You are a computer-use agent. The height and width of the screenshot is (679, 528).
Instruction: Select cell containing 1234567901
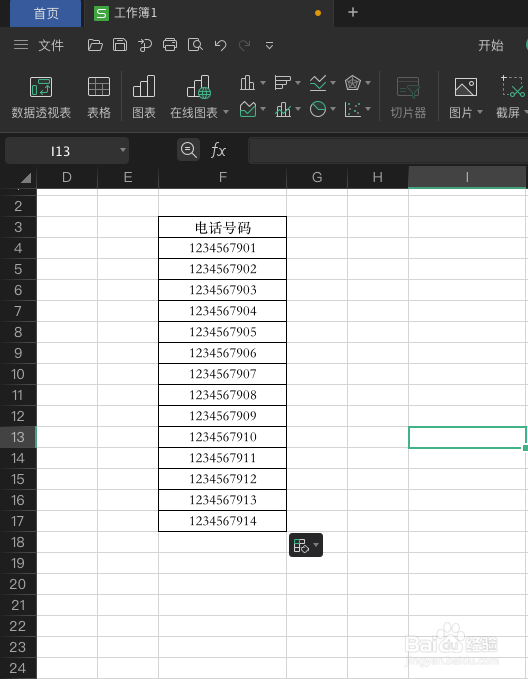click(222, 248)
